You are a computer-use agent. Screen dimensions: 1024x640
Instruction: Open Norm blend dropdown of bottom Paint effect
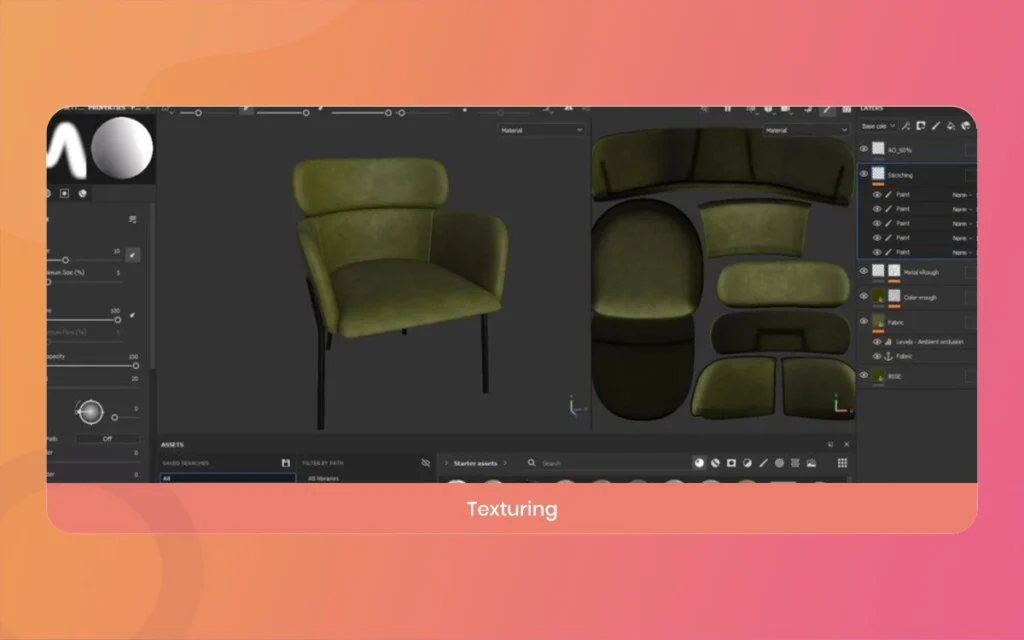pyautogui.click(x=962, y=252)
